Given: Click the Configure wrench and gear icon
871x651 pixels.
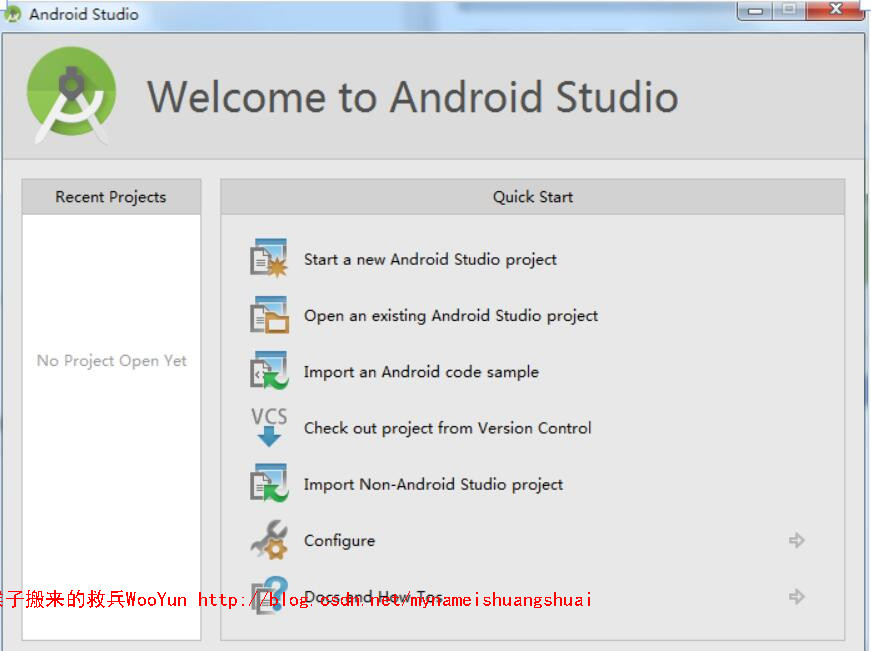Looking at the screenshot, I should [x=269, y=539].
